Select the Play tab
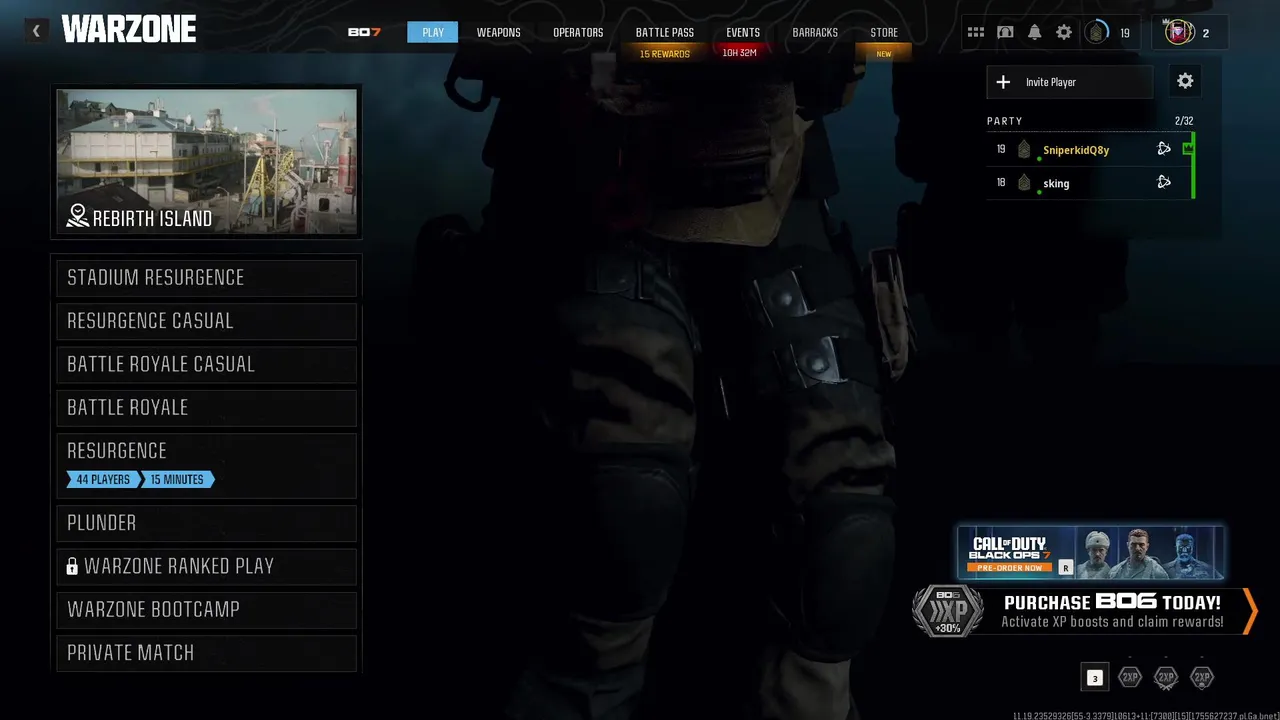 coord(433,32)
